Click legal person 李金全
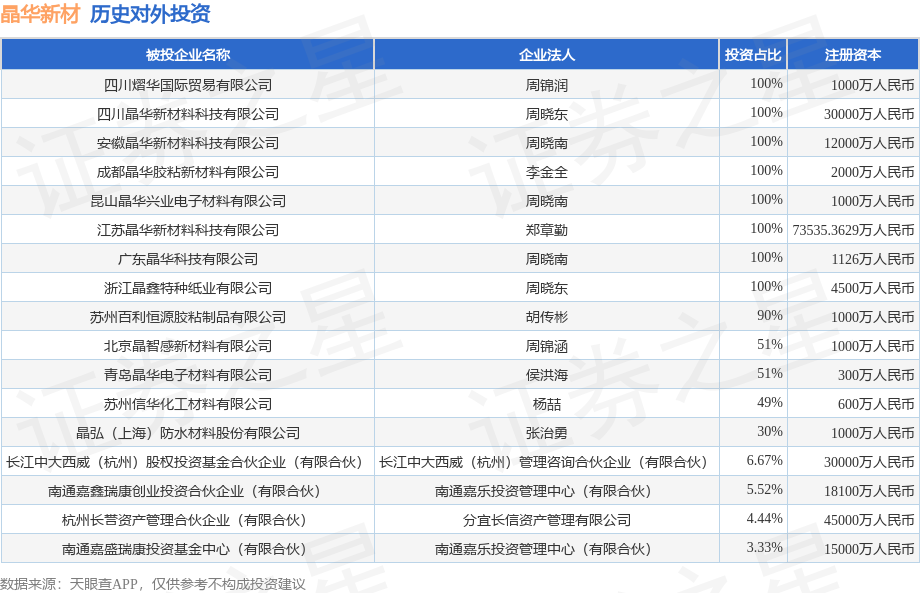This screenshot has height=593, width=920. tap(546, 172)
